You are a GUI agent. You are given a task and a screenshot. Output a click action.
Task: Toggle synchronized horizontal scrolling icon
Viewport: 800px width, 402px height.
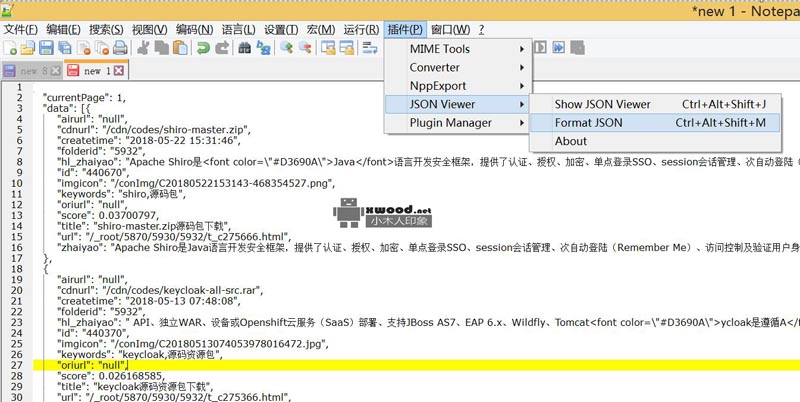point(346,48)
